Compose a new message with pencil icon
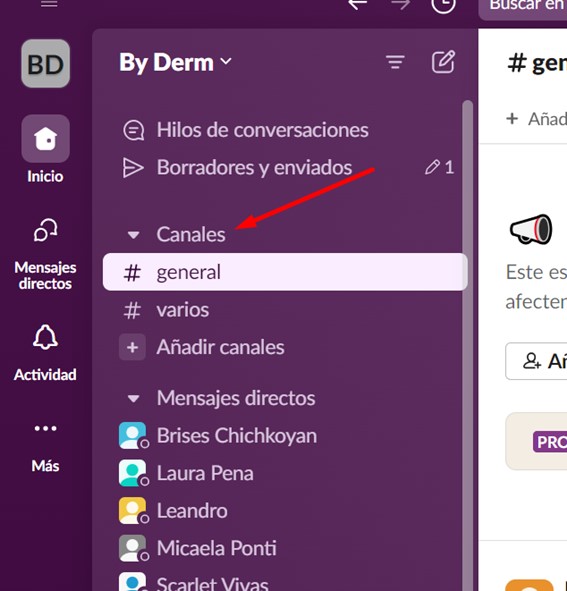The height and width of the screenshot is (591, 567). 443,61
